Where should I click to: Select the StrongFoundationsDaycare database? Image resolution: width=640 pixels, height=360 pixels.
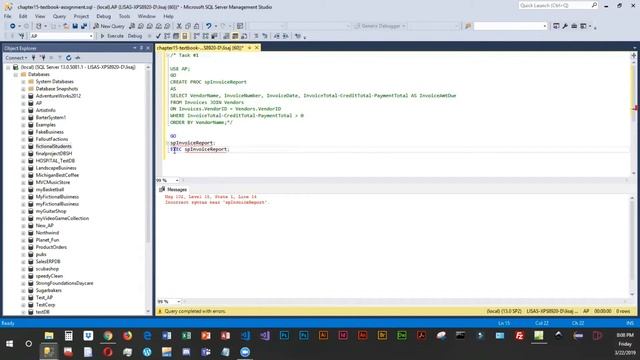(x=64, y=283)
